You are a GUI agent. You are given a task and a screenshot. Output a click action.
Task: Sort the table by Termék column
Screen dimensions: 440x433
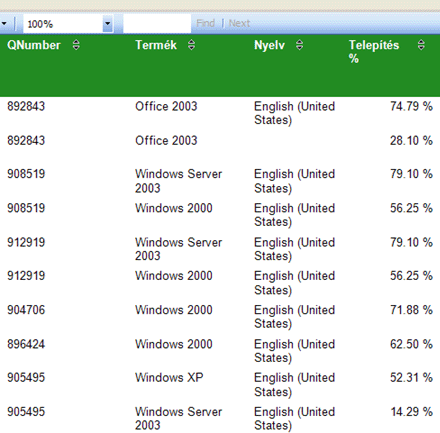tap(191, 45)
